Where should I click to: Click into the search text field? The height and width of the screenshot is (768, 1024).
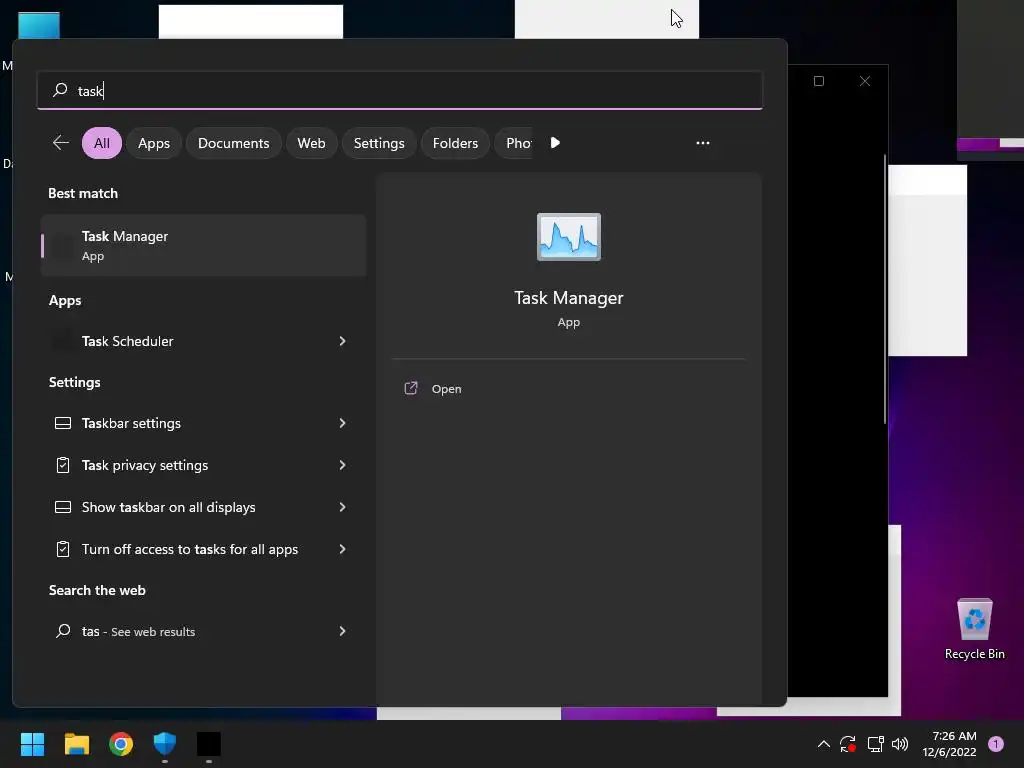point(400,90)
